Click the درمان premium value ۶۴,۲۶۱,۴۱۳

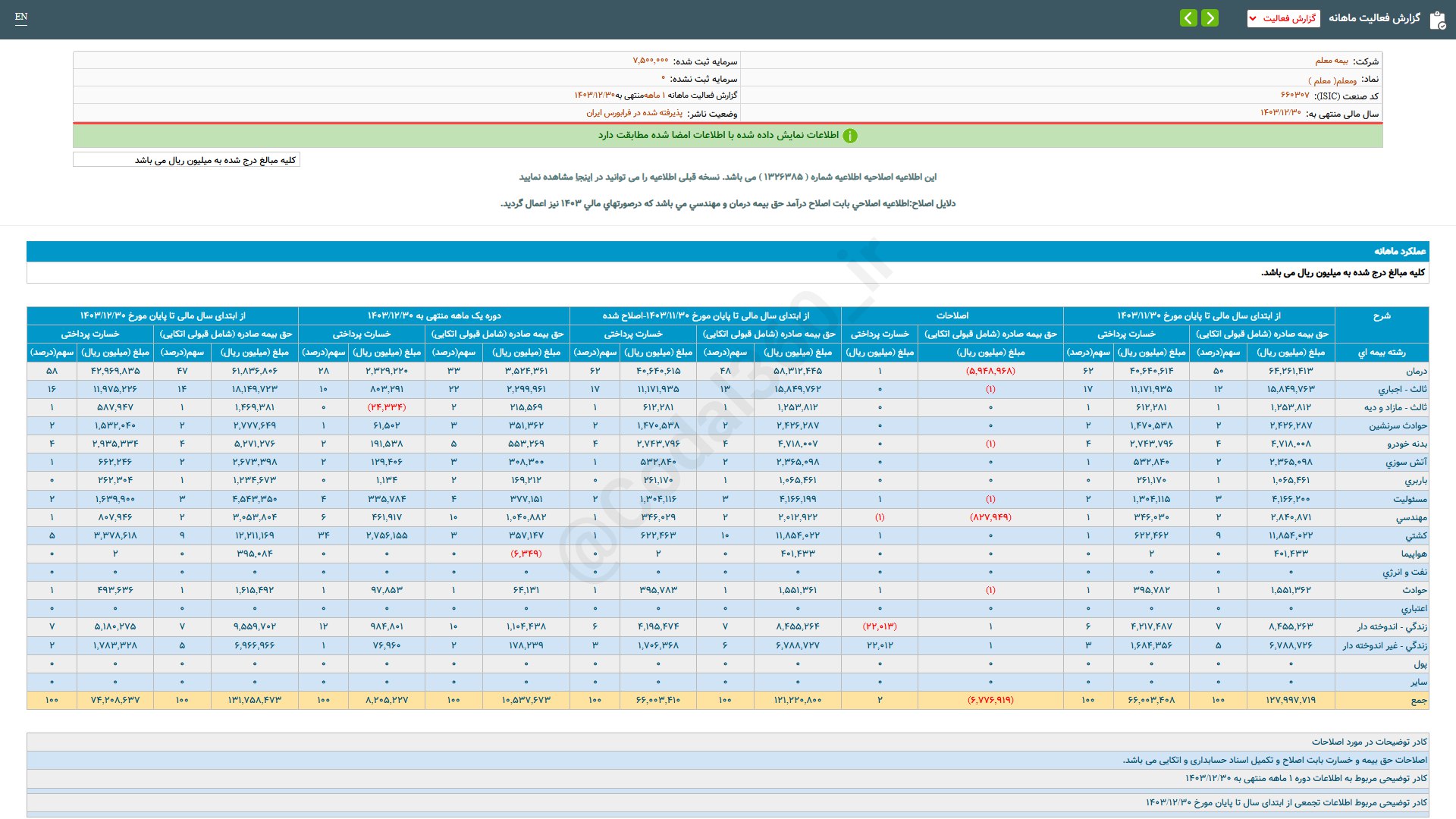click(1291, 371)
